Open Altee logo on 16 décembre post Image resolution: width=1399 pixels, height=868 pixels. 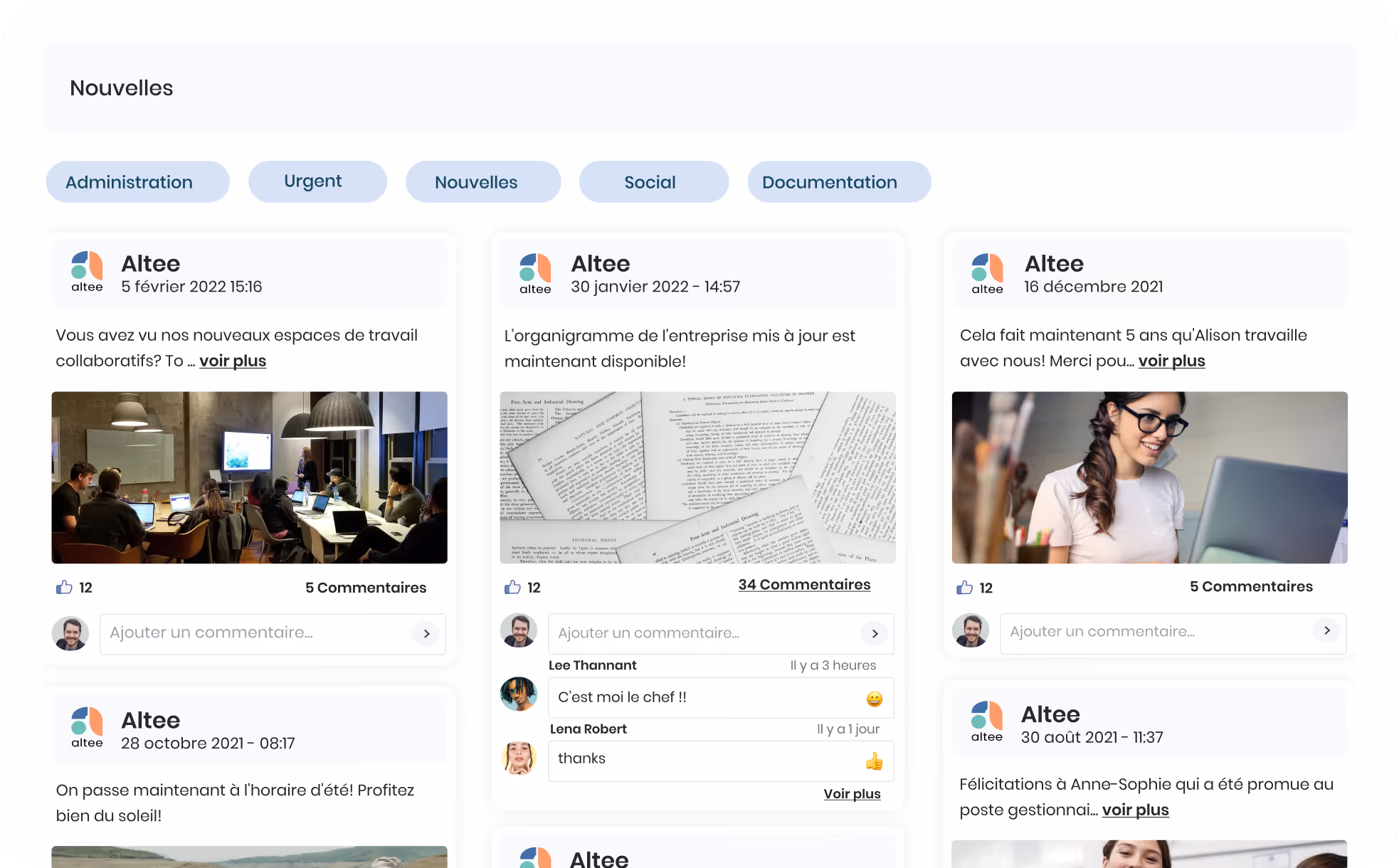tap(987, 274)
